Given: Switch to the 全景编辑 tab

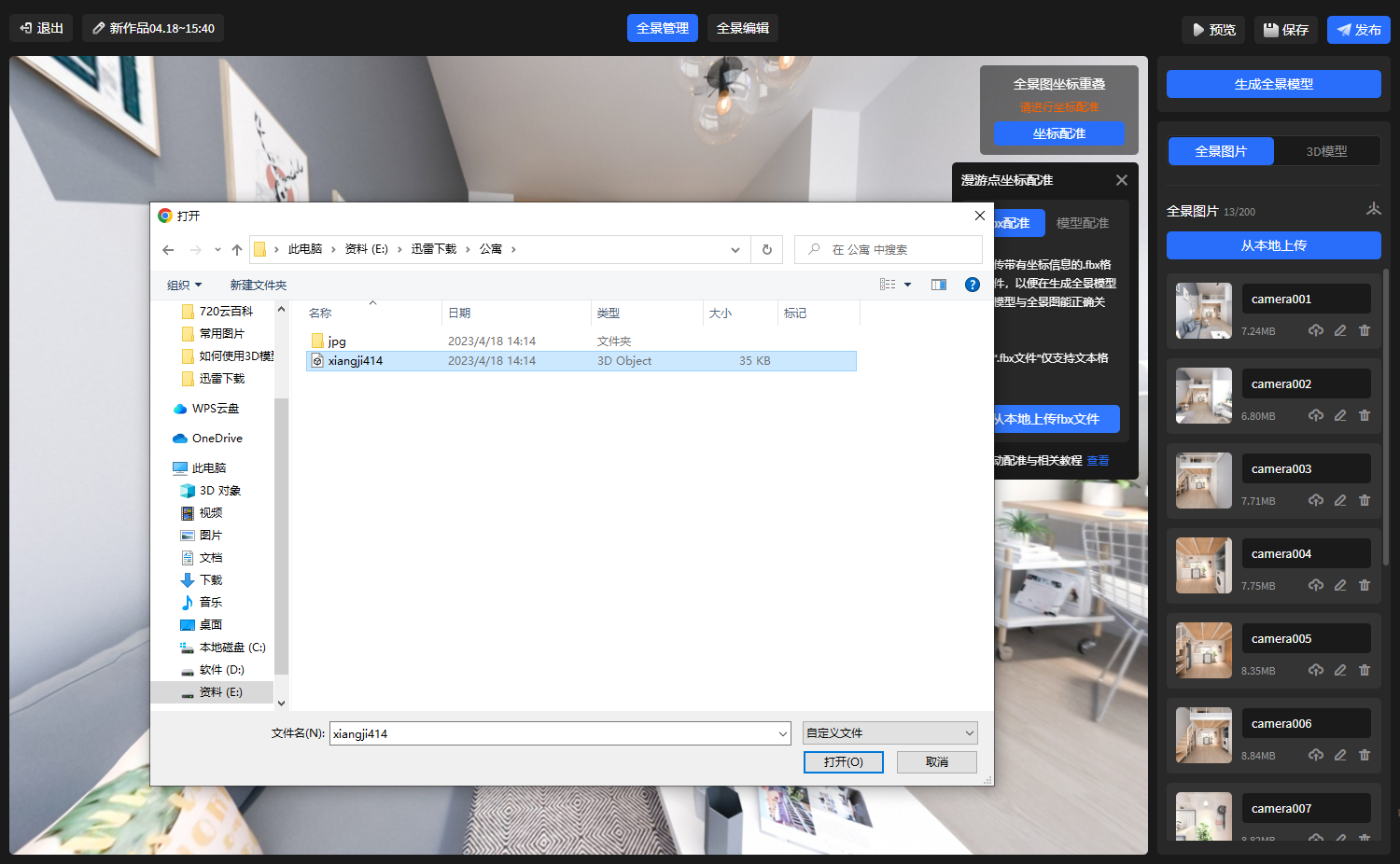Looking at the screenshot, I should point(743,29).
